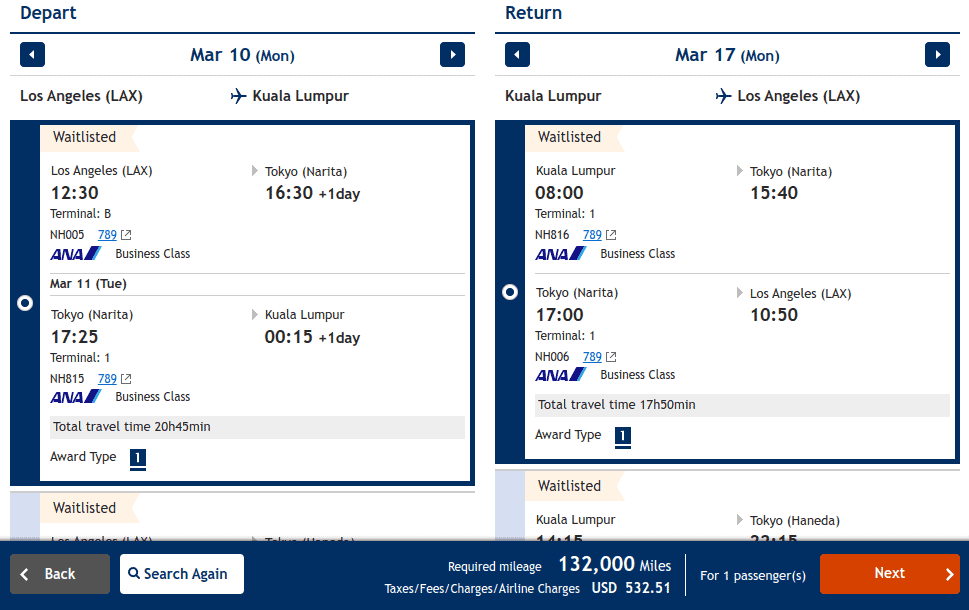969x610 pixels.
Task: Open external link icon beside NH815 aircraft
Action: (126, 379)
